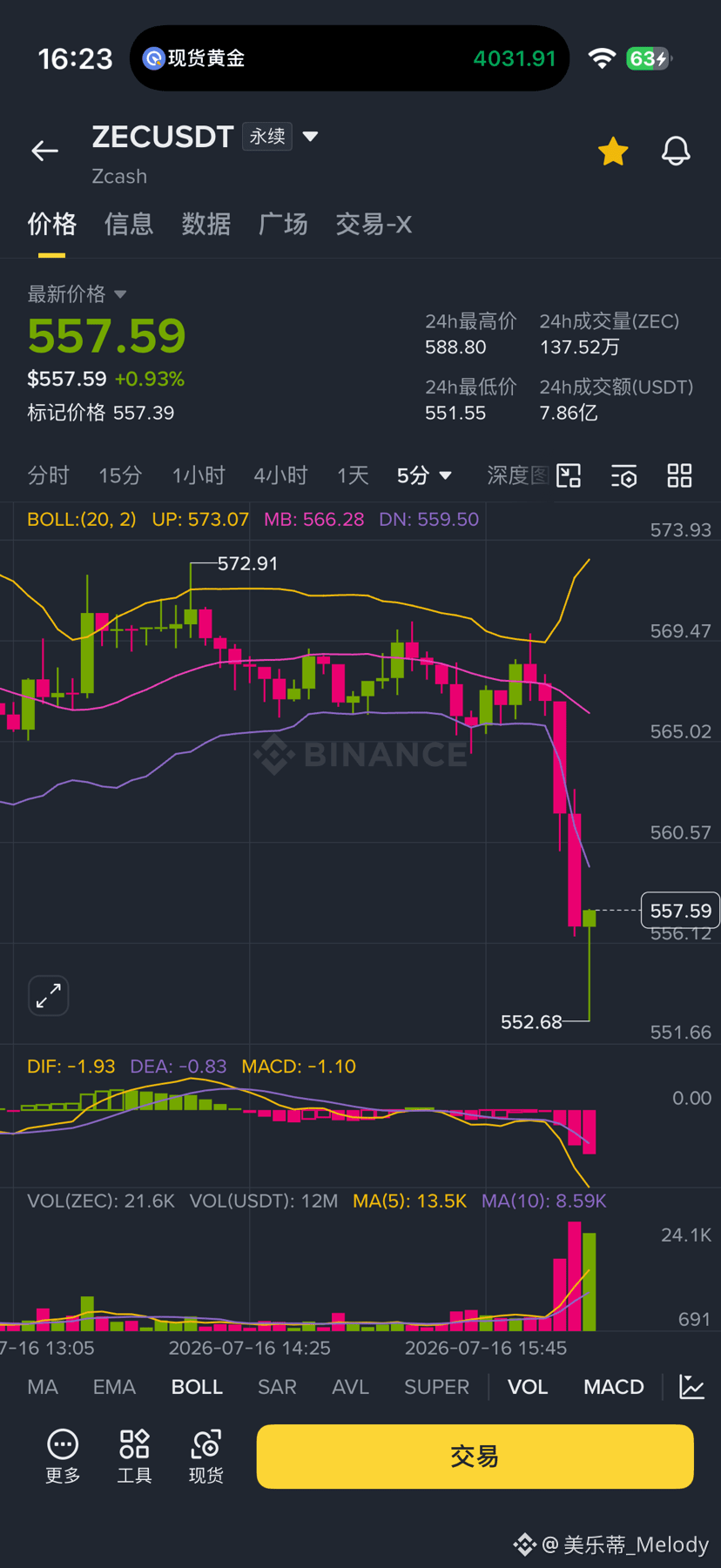Tap the VOL(ZEC): 21.6K readout

tap(101, 1201)
